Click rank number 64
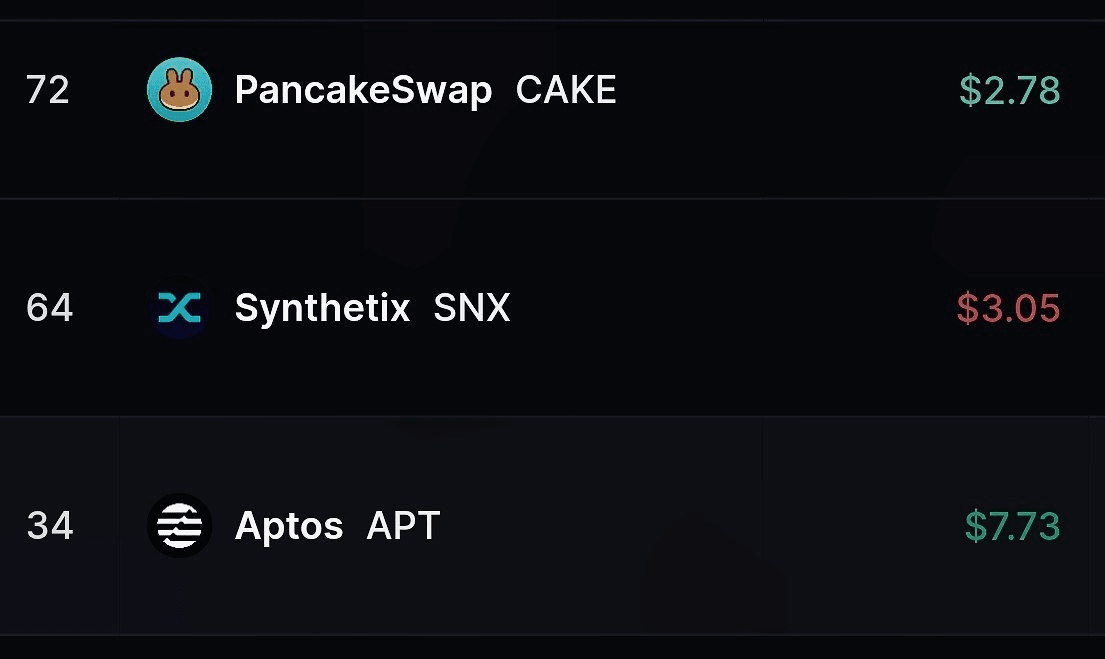This screenshot has height=659, width=1105. tap(49, 308)
